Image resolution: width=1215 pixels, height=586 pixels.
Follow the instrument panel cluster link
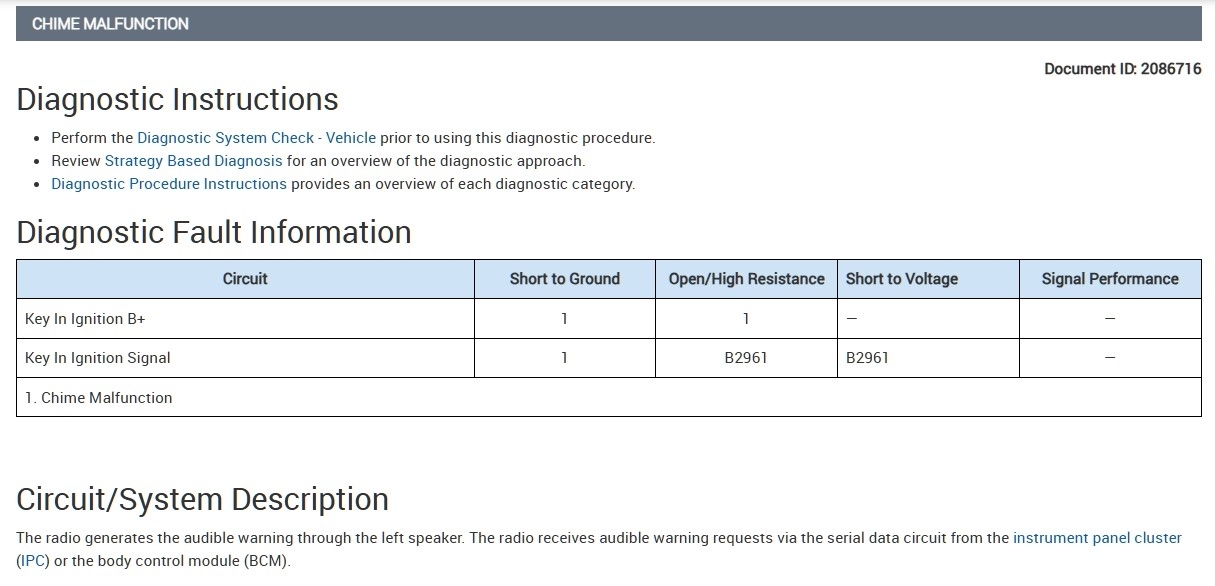1097,538
